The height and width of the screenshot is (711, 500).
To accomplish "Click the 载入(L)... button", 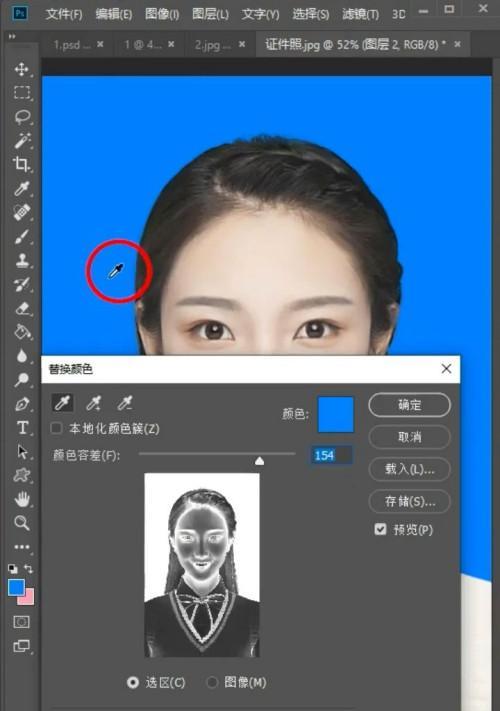I will pos(409,469).
